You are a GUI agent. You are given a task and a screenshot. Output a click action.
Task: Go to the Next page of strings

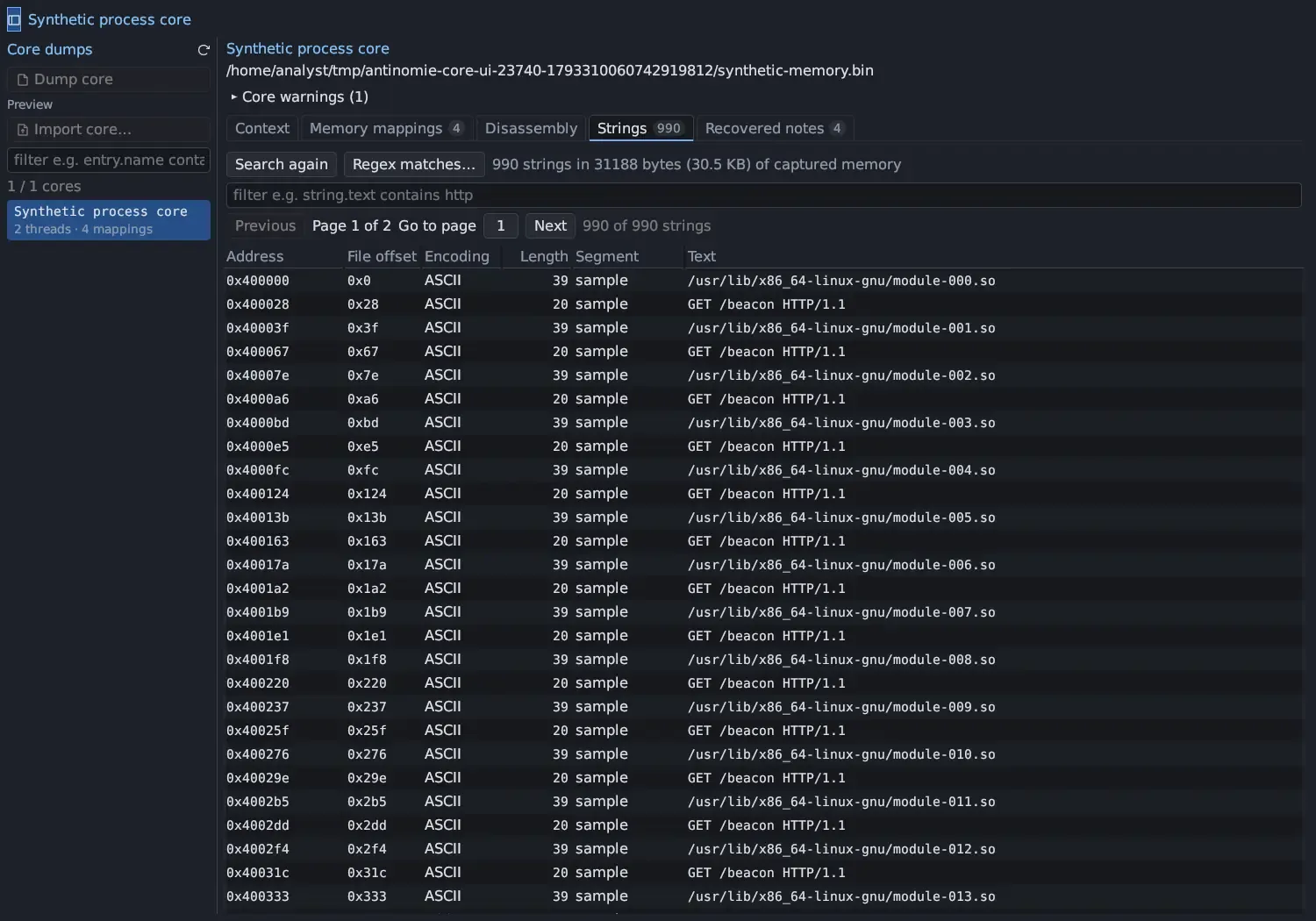pyautogui.click(x=550, y=225)
